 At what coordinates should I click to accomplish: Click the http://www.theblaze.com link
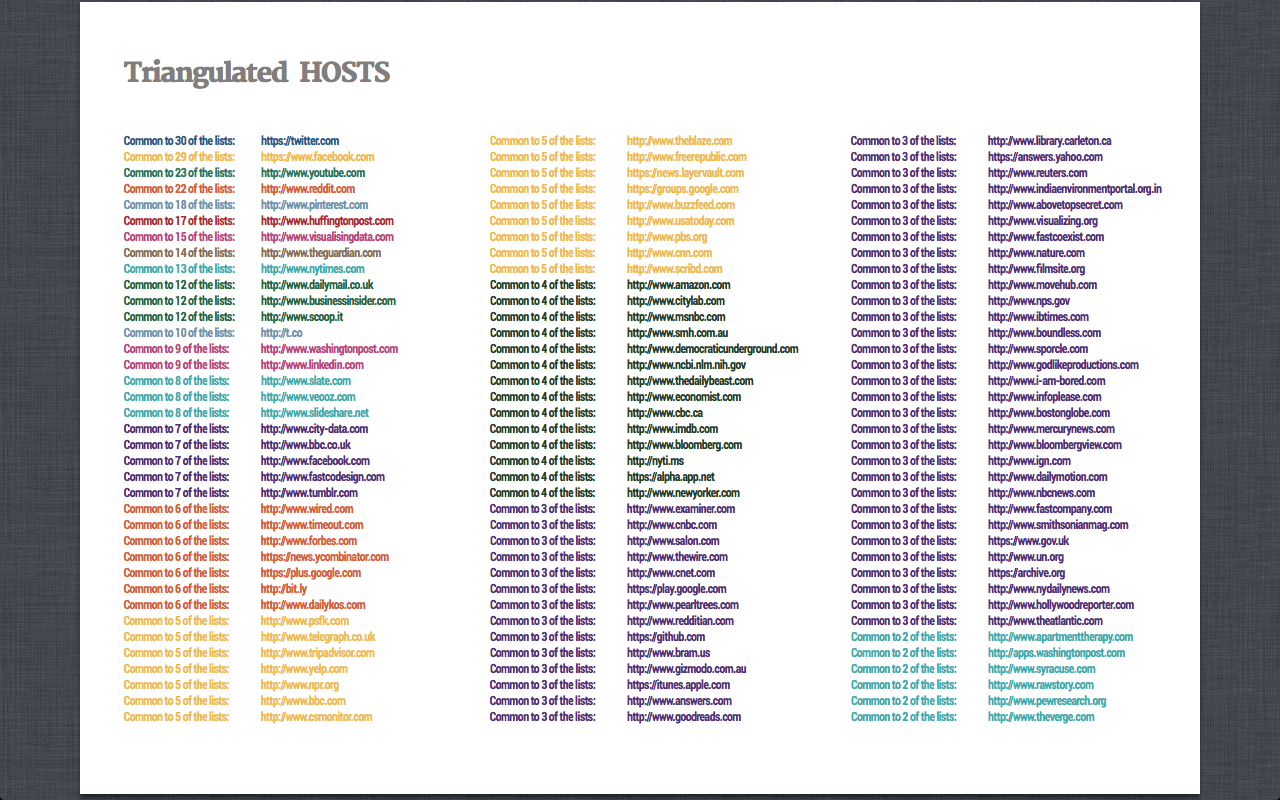680,141
